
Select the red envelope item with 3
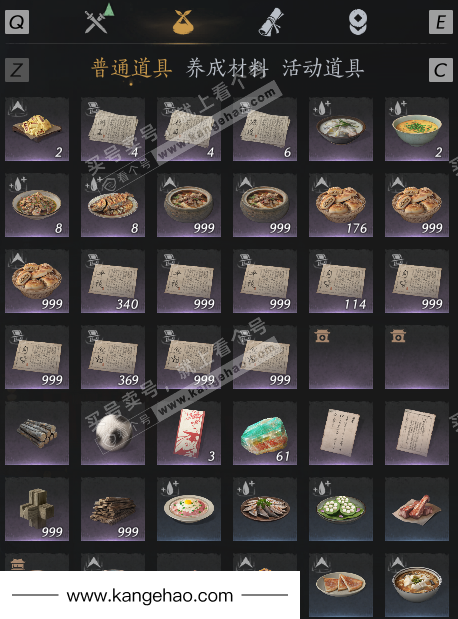coord(189,433)
